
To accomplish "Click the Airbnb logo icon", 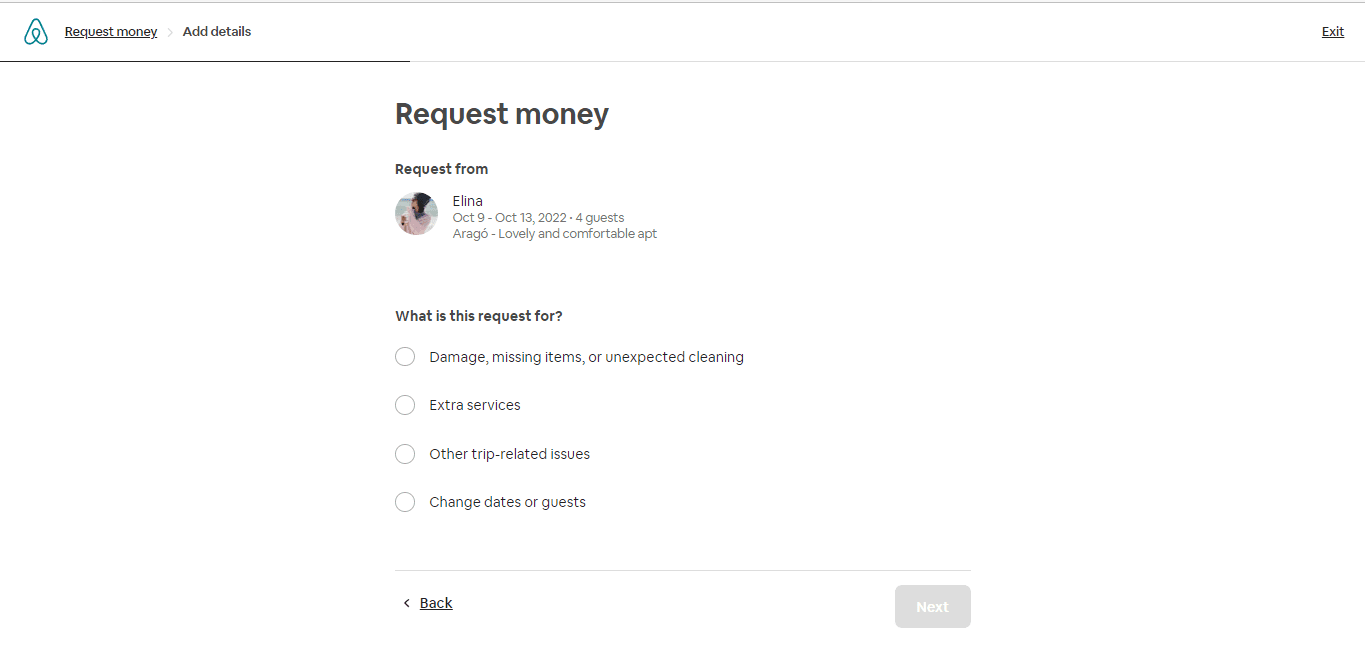I will (x=36, y=31).
